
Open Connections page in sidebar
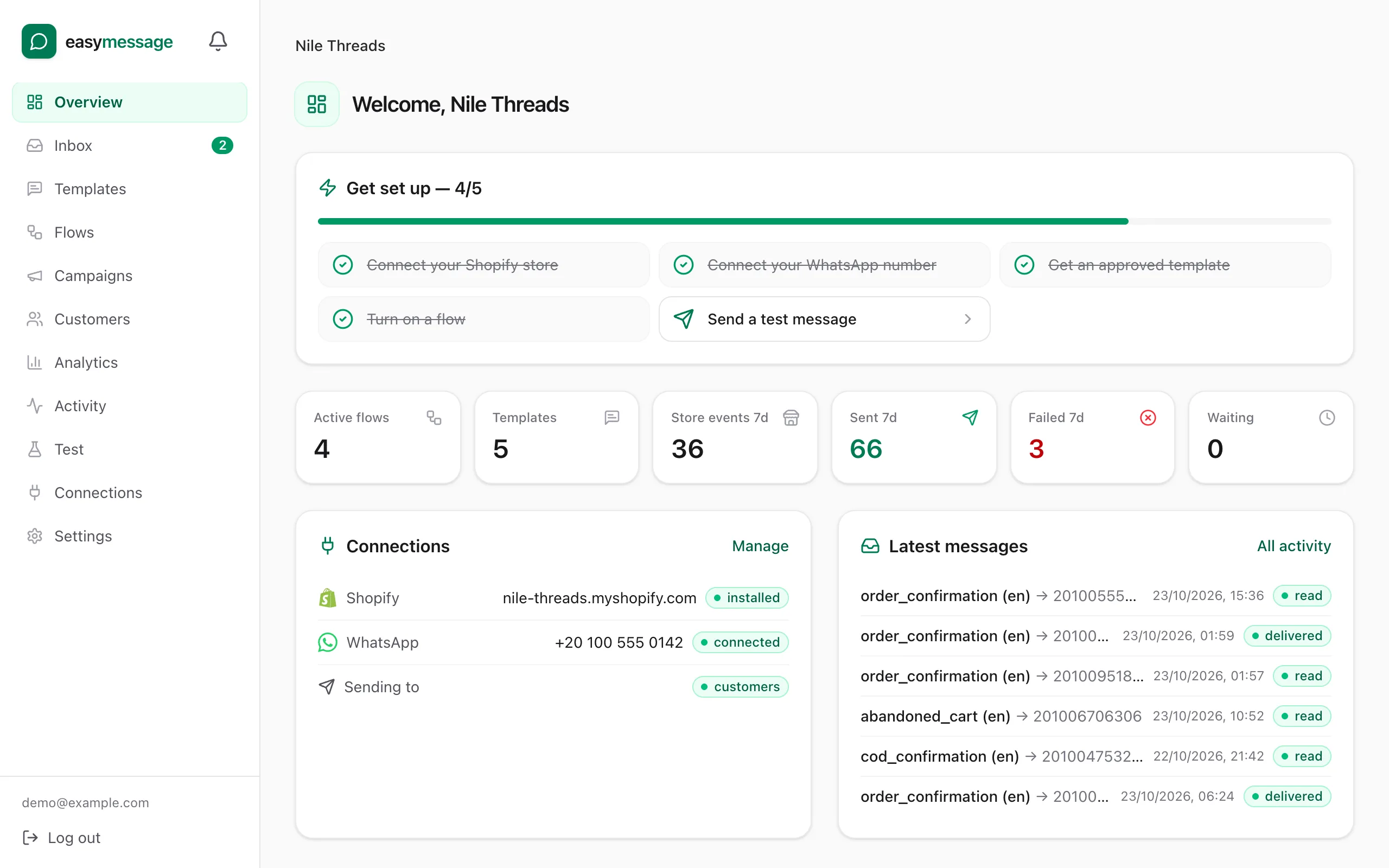(x=130, y=493)
